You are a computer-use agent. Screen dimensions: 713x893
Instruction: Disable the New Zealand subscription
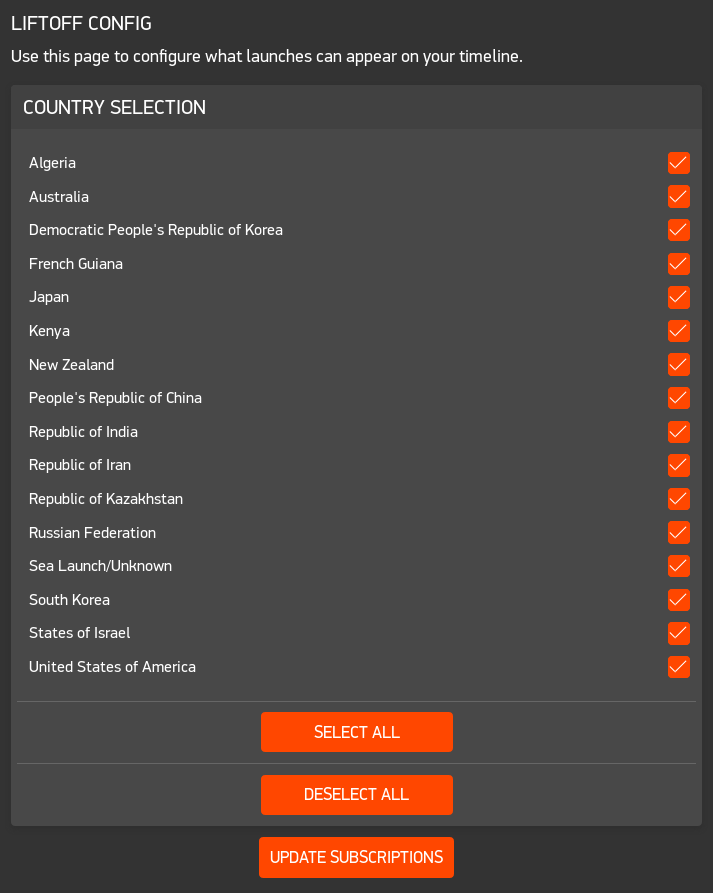point(678,364)
